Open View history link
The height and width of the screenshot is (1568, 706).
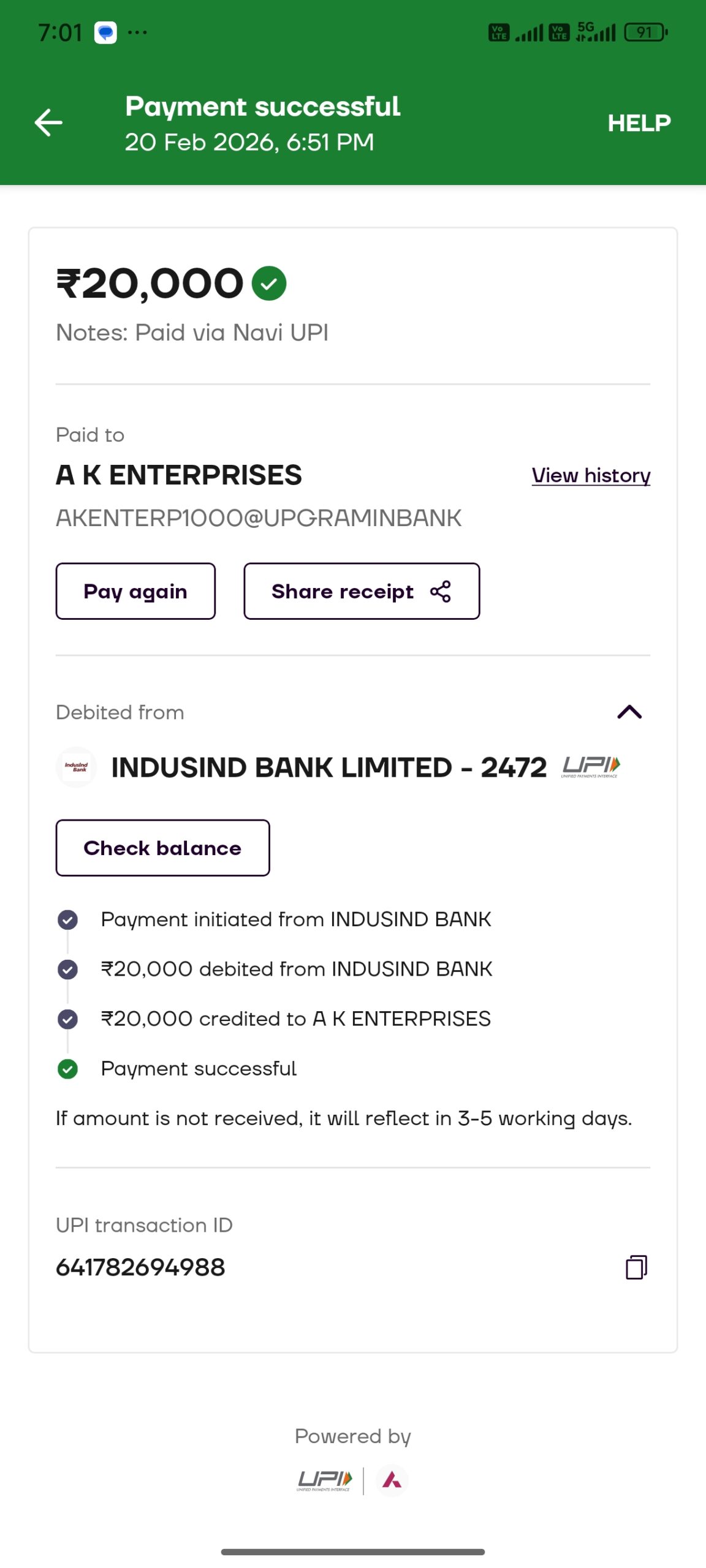coord(591,475)
